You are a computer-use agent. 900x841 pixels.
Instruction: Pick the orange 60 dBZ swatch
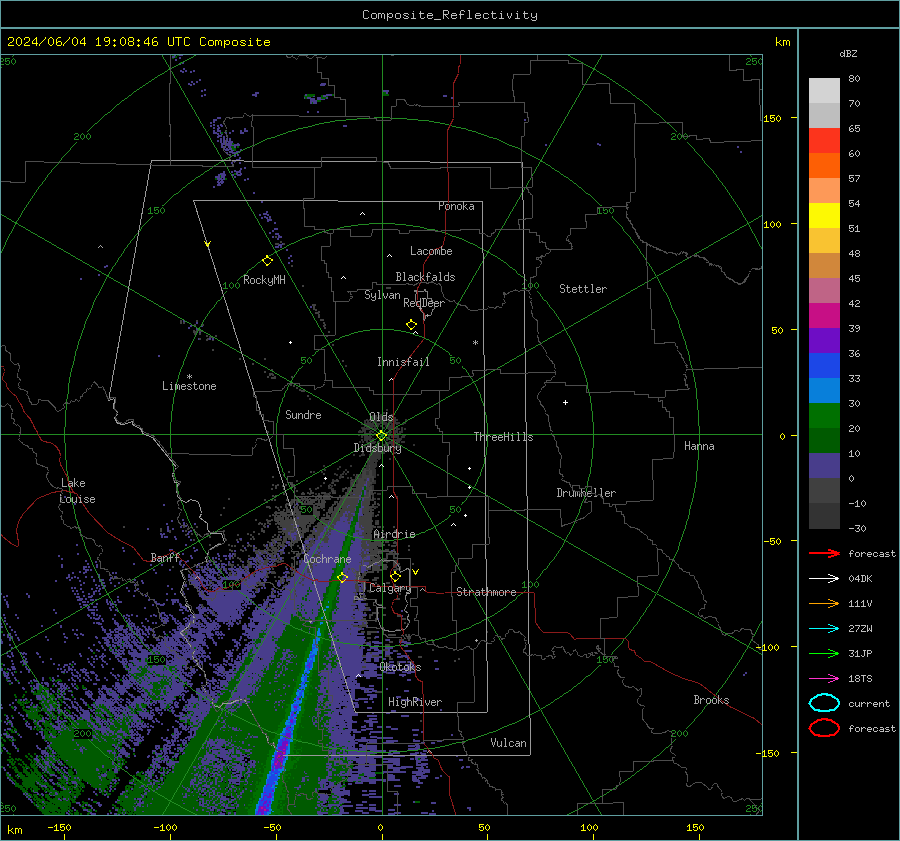[x=824, y=165]
